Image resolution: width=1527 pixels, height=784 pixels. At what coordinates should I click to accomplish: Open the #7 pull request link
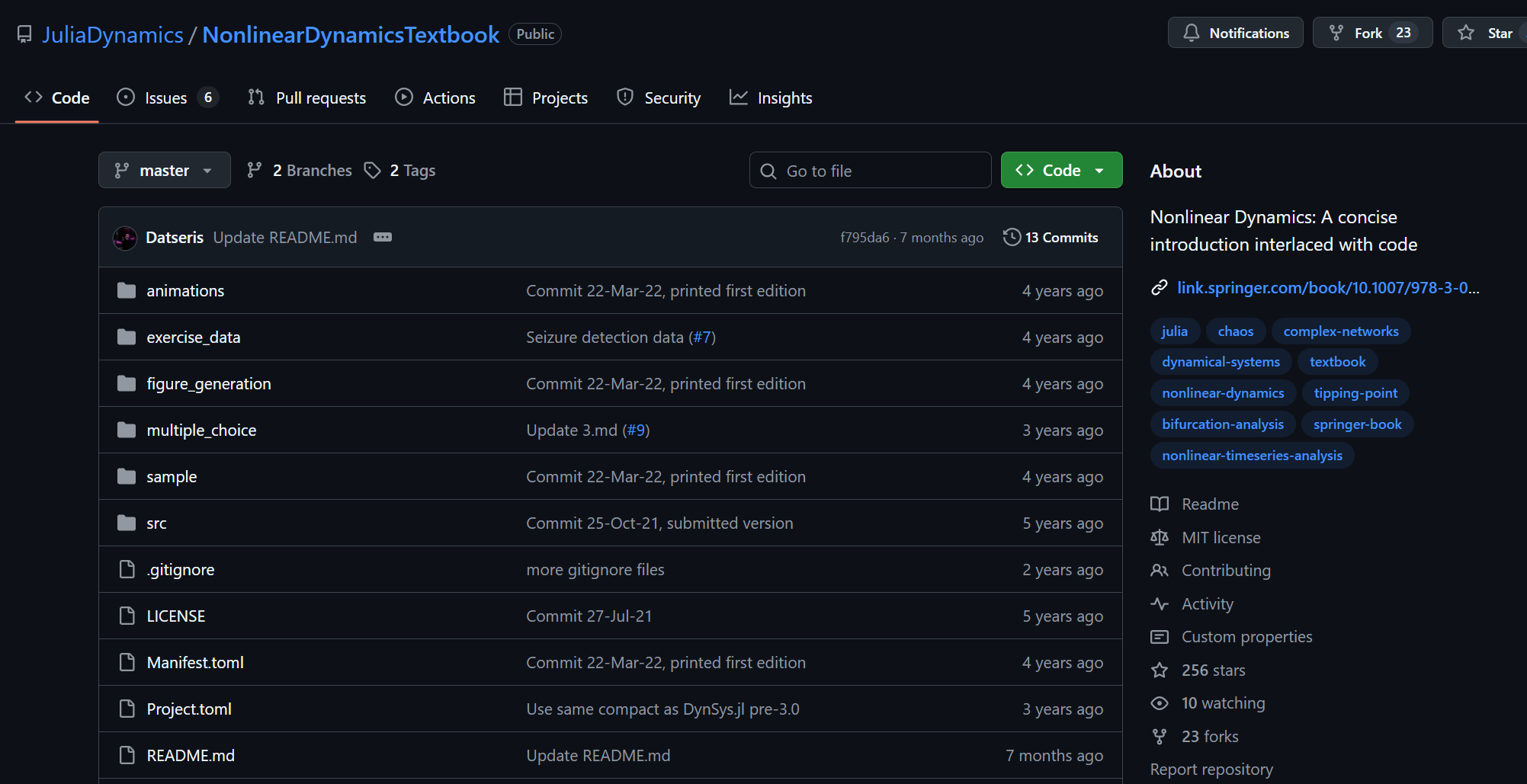tap(702, 337)
